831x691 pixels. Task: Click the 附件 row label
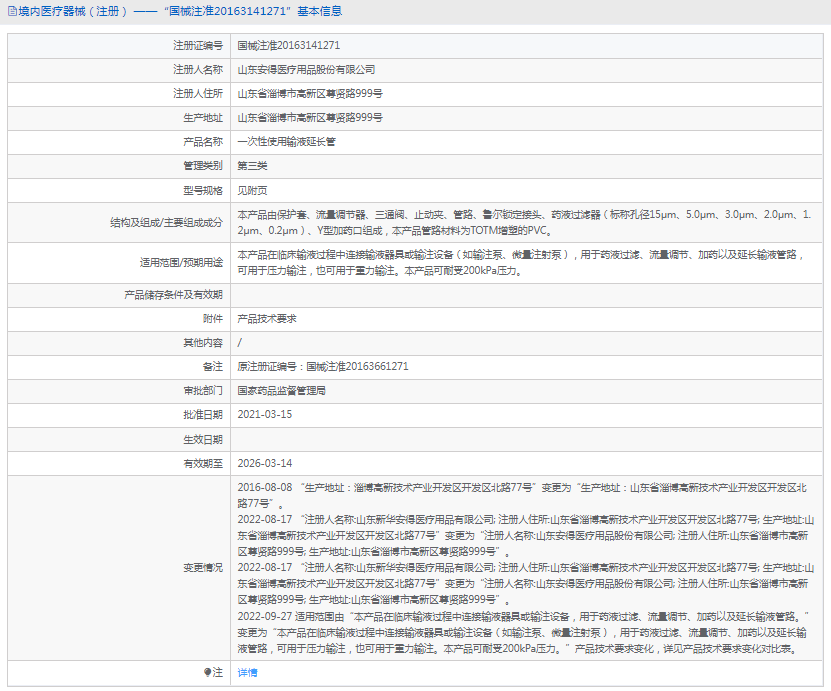[213, 318]
